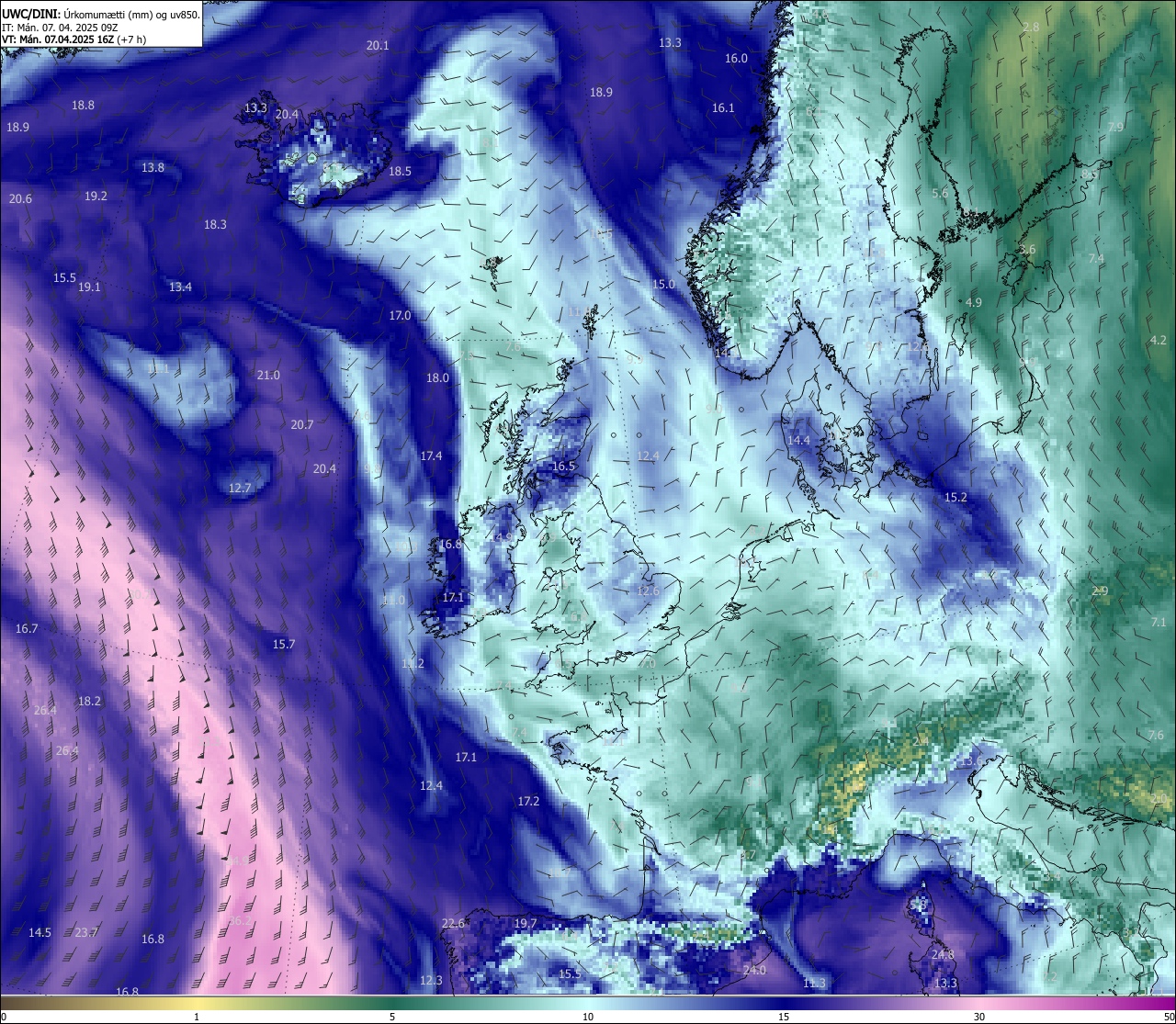
Task: Click the map value '14.4' over Denmark
Action: pos(798,441)
